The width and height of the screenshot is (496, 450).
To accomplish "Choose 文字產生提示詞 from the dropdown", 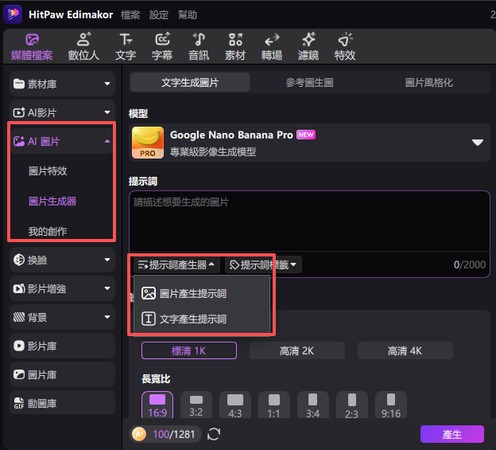I will [x=202, y=319].
